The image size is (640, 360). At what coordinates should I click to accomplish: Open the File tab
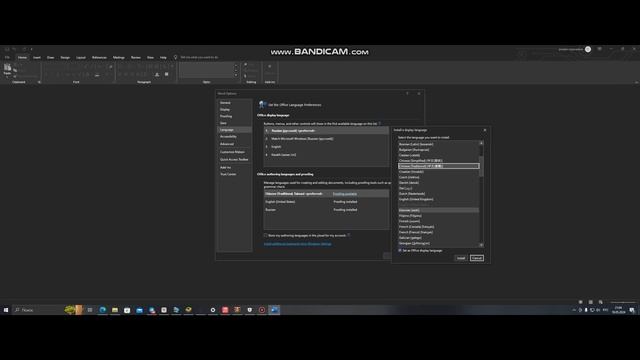pyautogui.click(x=7, y=58)
